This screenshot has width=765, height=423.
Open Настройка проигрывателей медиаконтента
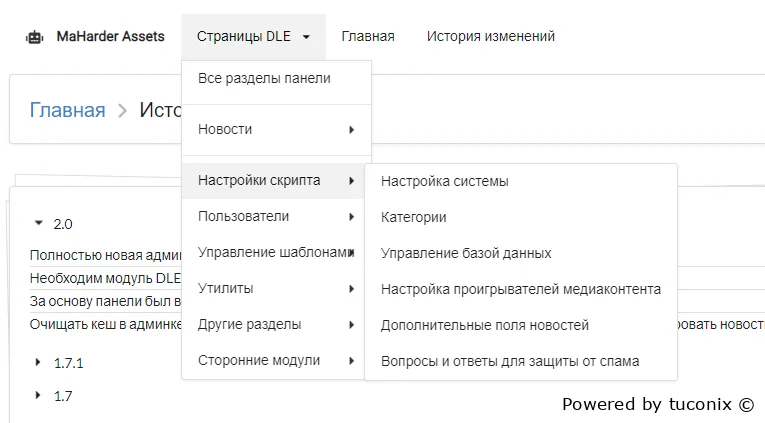click(x=520, y=289)
